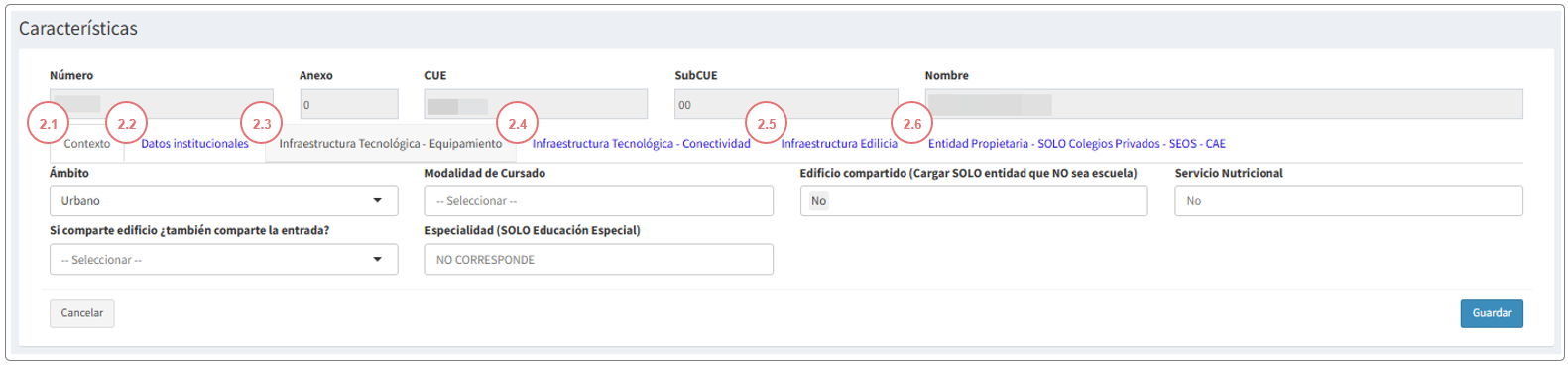
Task: Click the Nombre field
Action: tap(1224, 104)
